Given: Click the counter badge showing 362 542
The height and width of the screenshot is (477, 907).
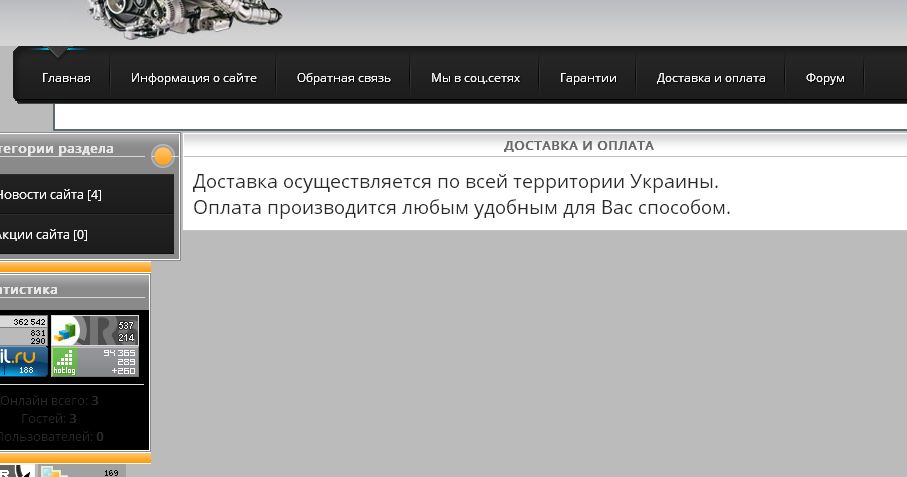Looking at the screenshot, I should coord(23,330).
